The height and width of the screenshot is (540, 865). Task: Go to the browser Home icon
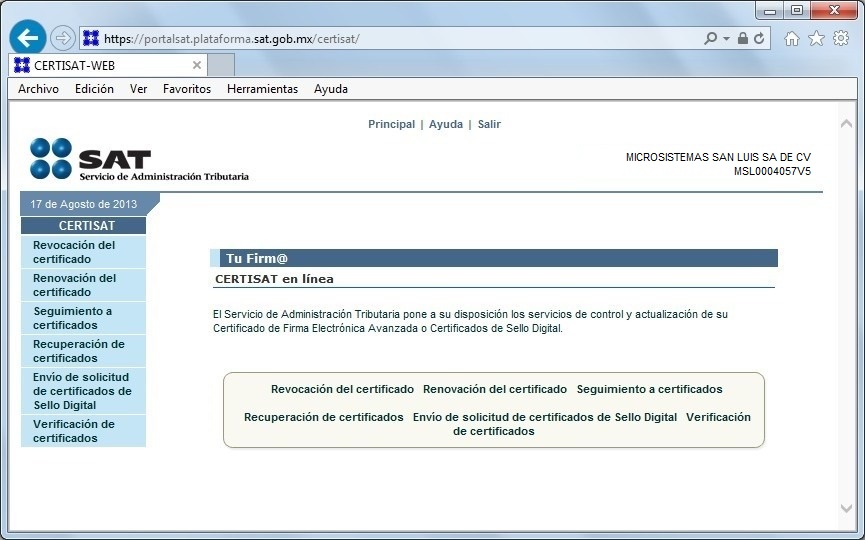click(792, 38)
